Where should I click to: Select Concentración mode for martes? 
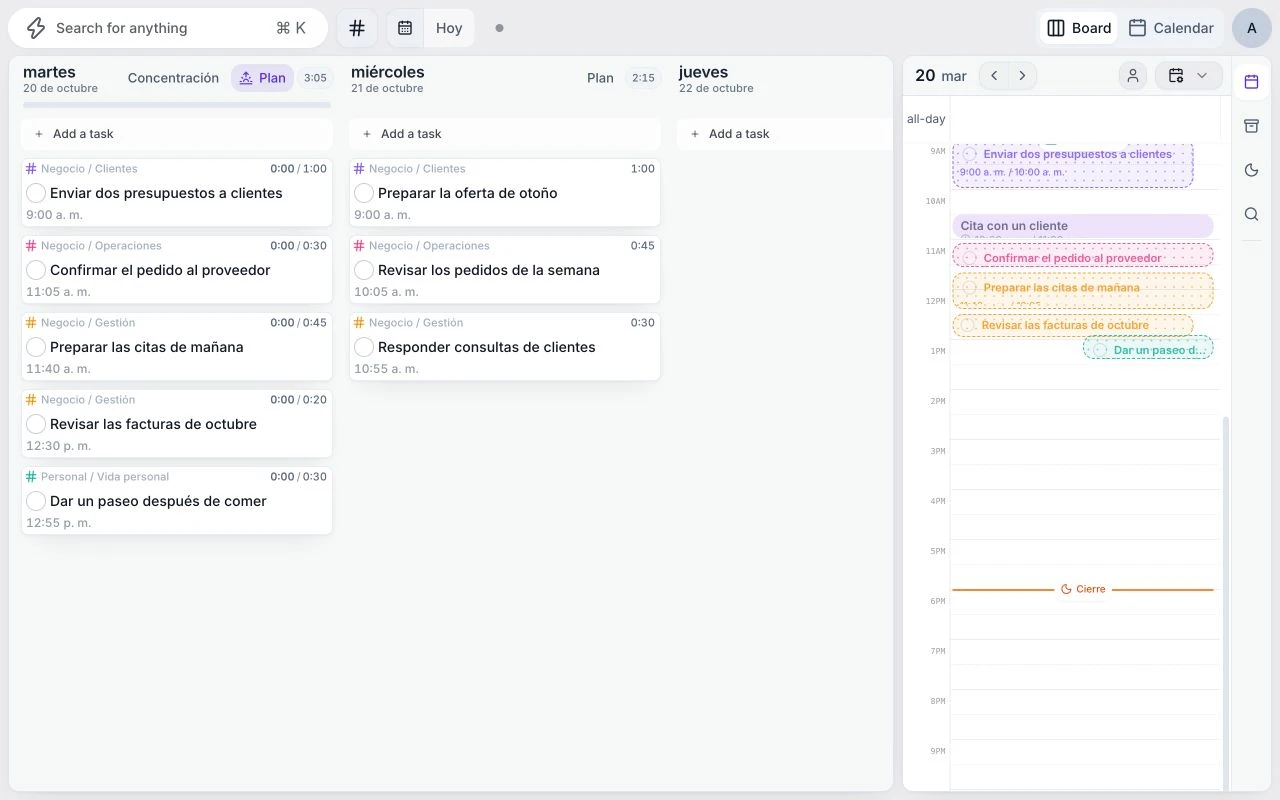point(173,78)
